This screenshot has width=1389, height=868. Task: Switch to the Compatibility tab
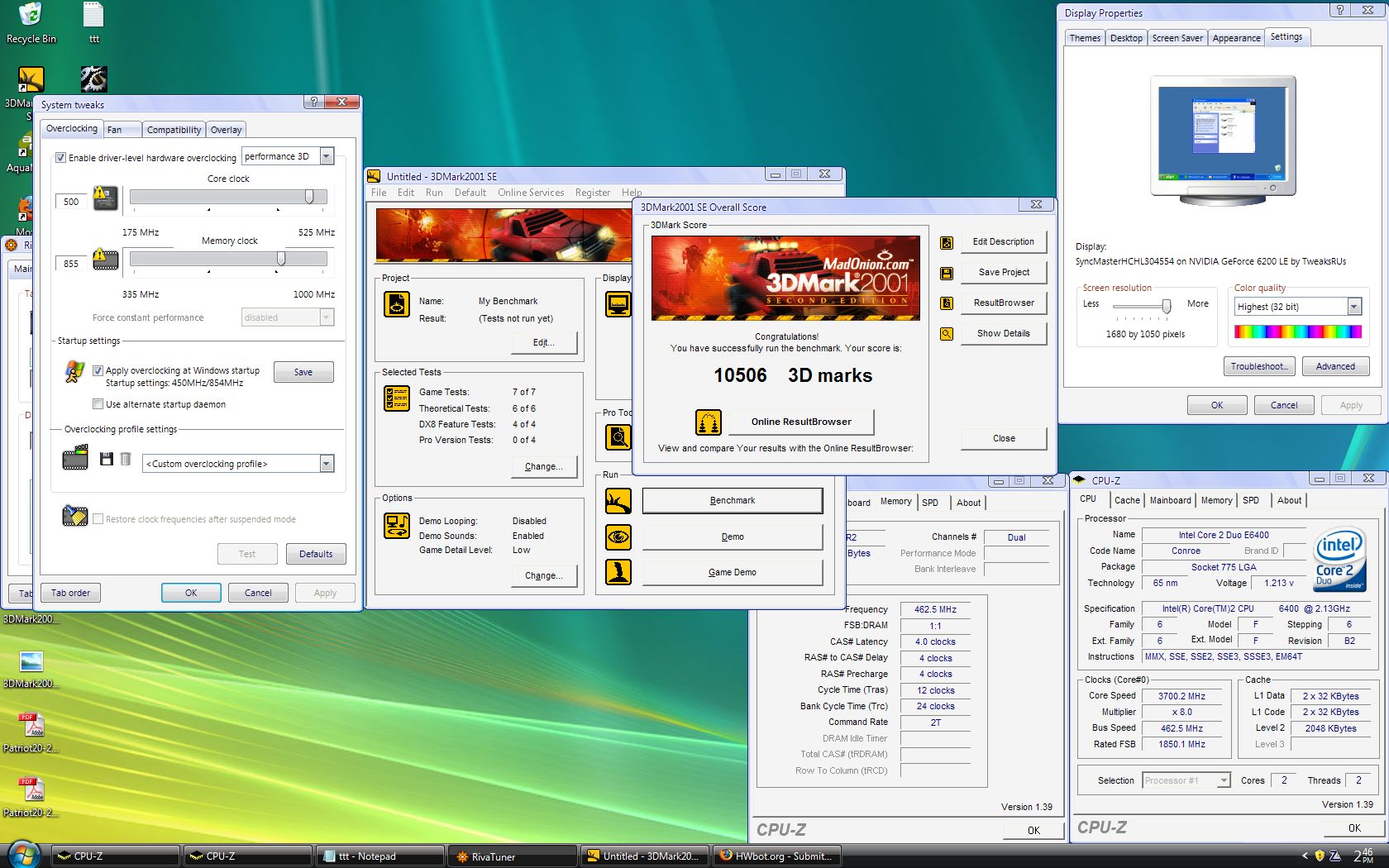coord(174,130)
